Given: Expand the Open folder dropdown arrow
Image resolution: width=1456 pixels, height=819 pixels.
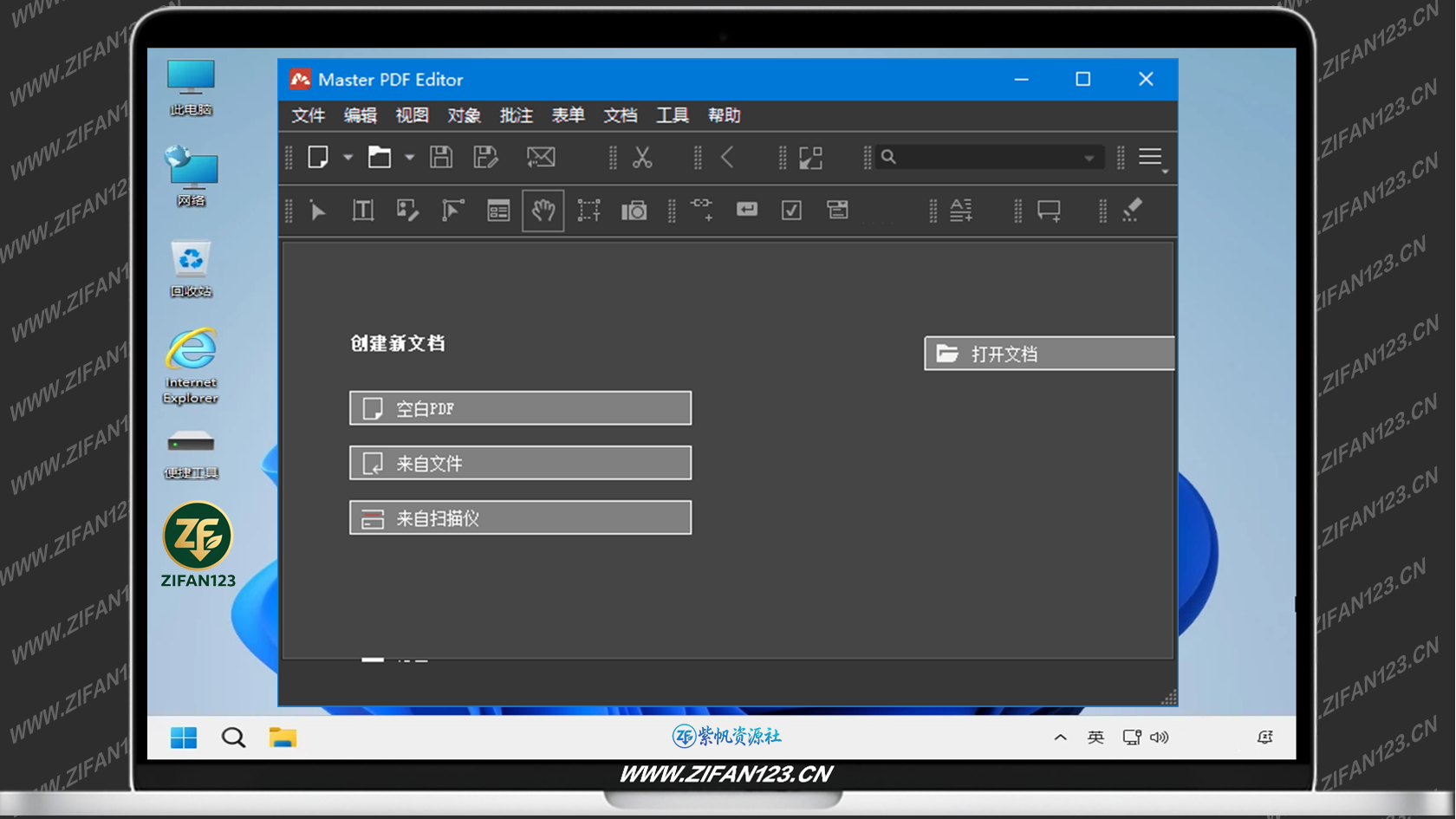Looking at the screenshot, I should [x=409, y=158].
